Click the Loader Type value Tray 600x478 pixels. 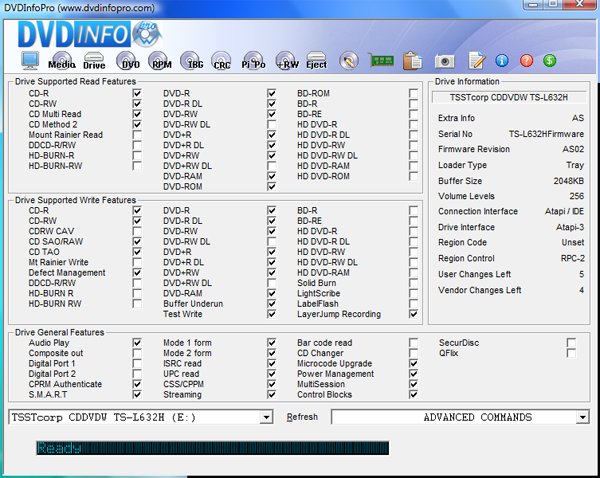click(575, 165)
